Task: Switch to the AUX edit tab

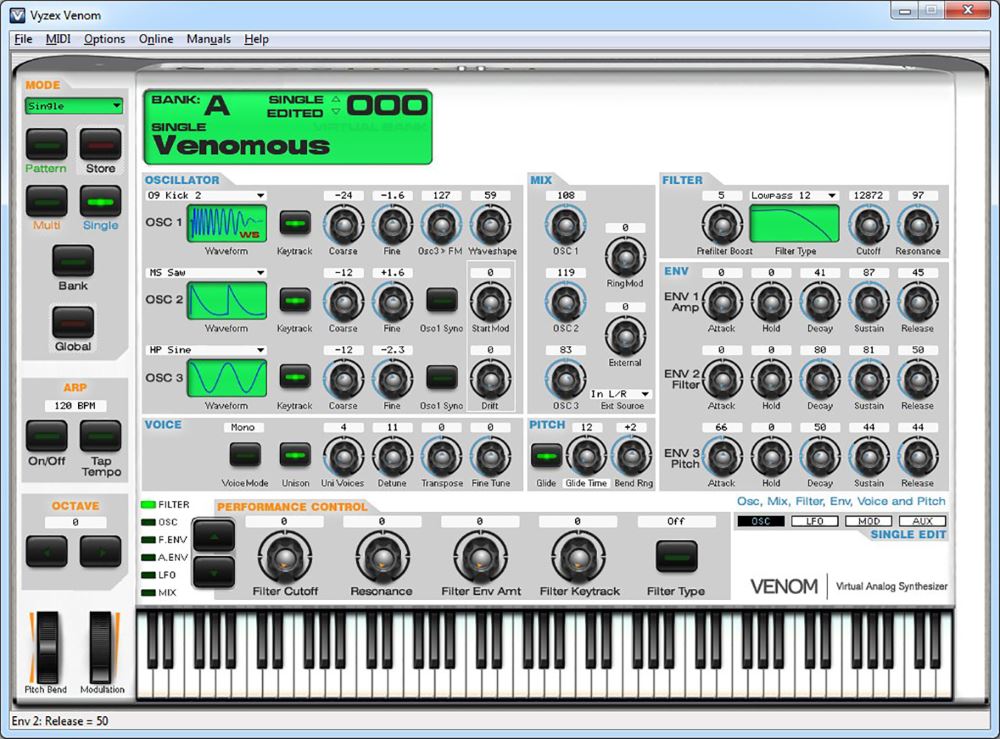Action: [x=922, y=521]
